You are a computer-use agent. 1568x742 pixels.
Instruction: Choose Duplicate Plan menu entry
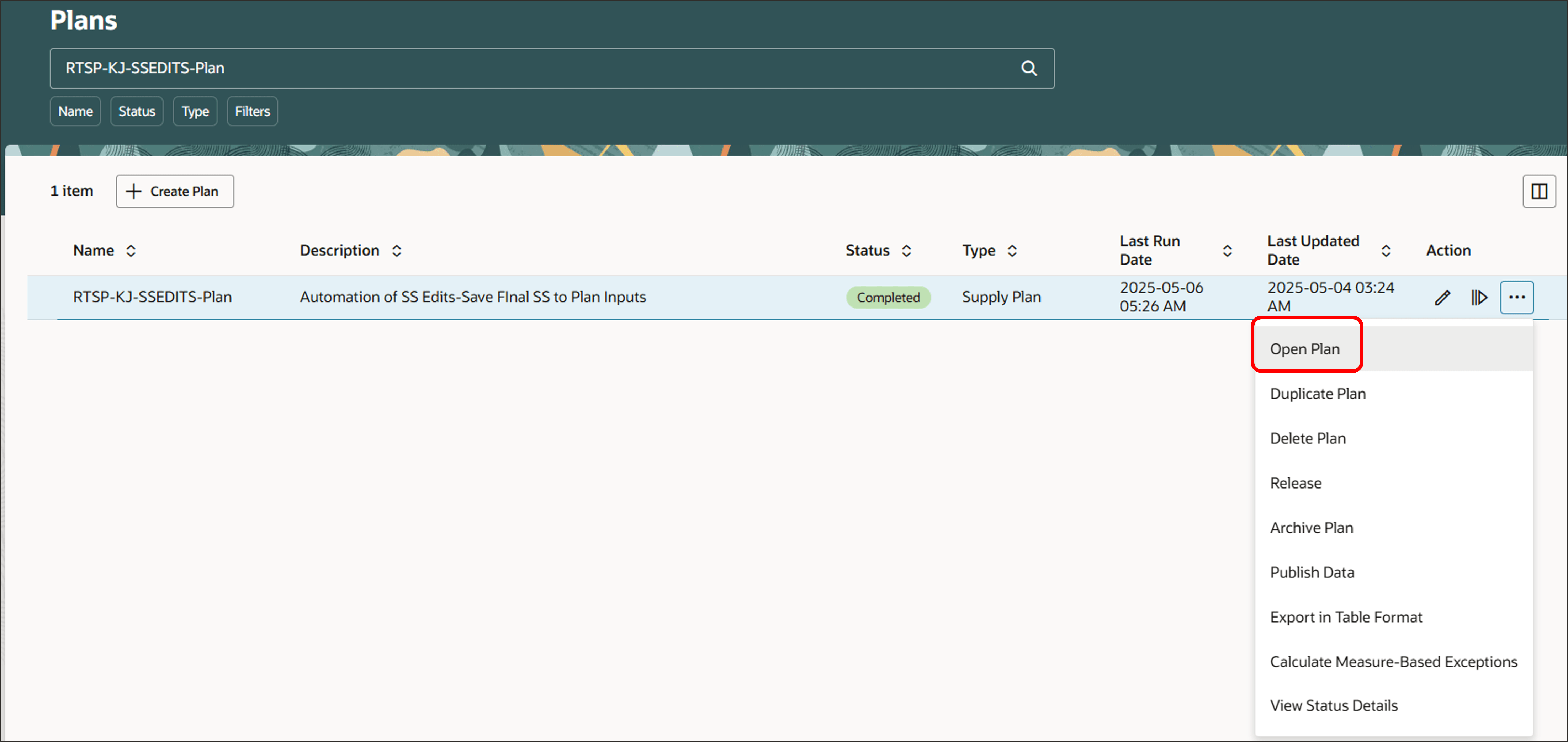tap(1317, 394)
